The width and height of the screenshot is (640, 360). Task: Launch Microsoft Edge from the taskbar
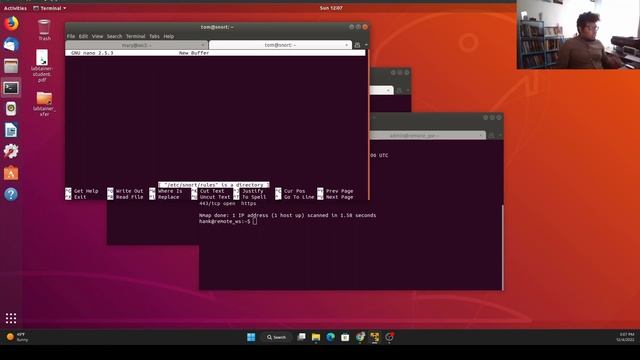click(331, 337)
